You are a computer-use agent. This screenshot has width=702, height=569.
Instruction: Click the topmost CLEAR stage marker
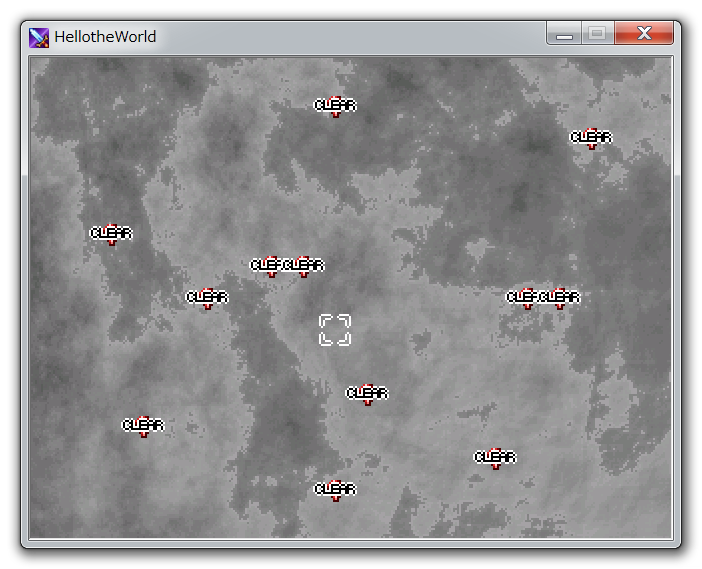pyautogui.click(x=335, y=106)
